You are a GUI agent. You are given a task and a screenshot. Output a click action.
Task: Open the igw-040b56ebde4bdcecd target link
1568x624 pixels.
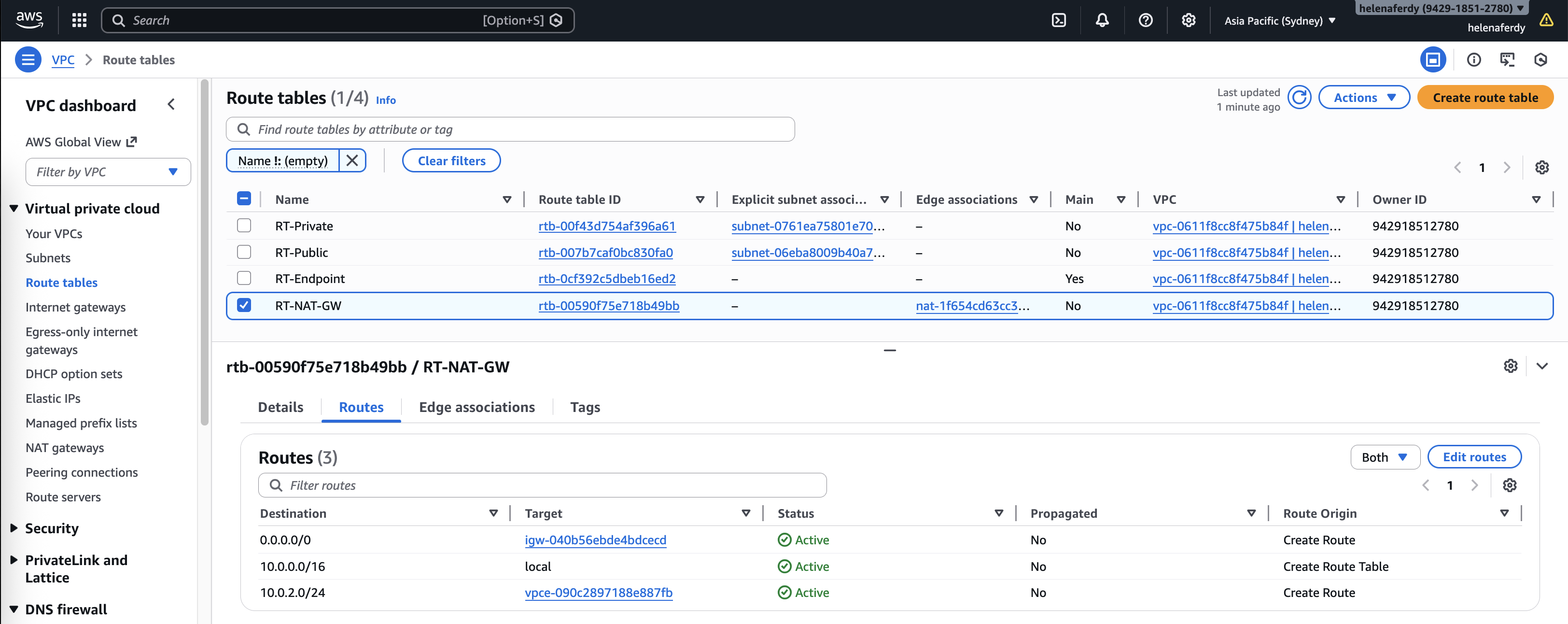pyautogui.click(x=595, y=540)
